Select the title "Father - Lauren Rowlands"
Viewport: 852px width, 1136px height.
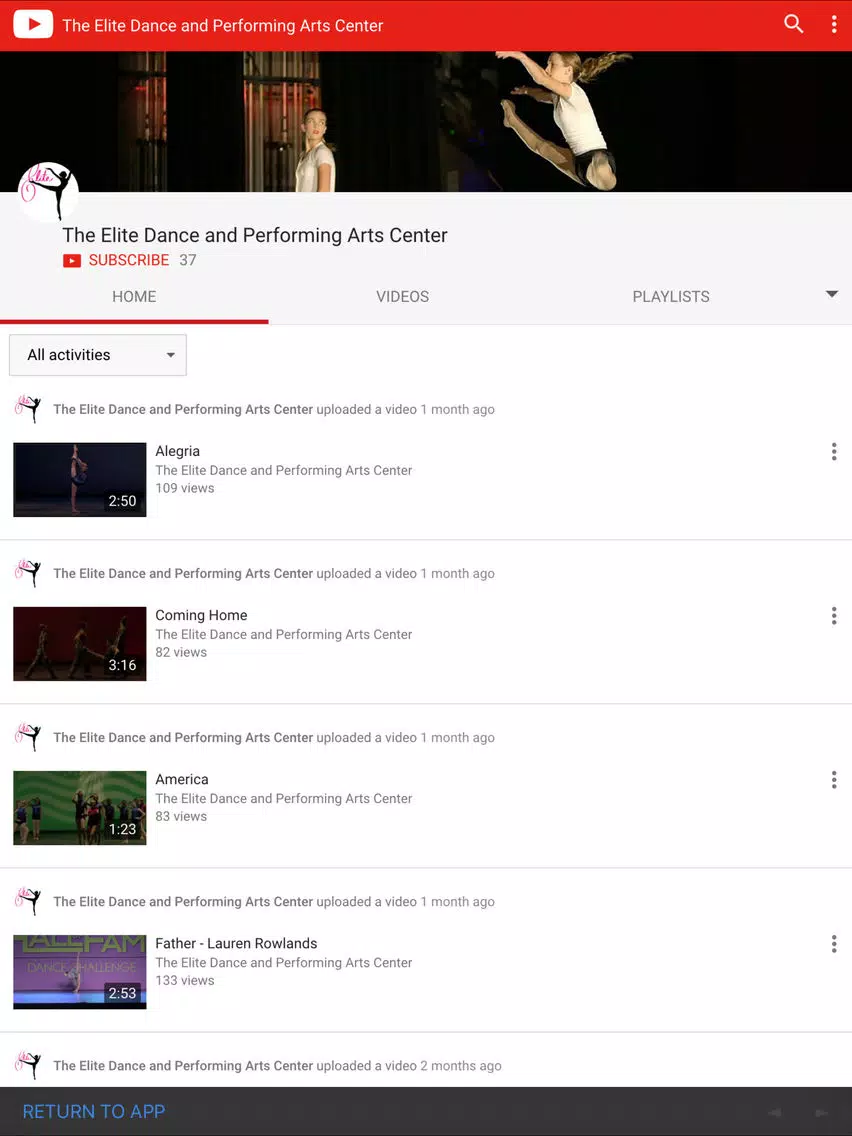[236, 943]
